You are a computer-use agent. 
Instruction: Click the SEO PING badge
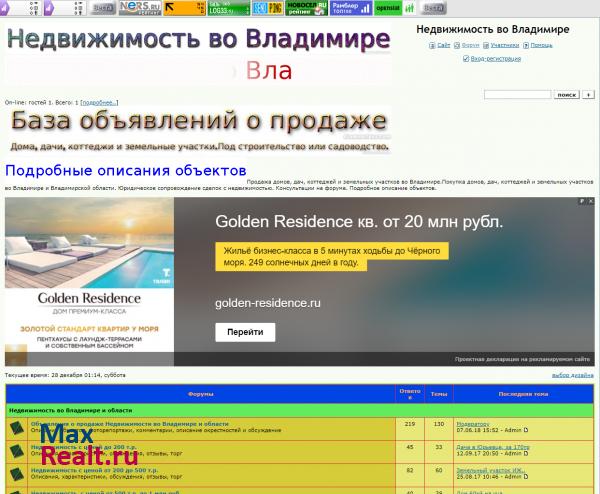pos(268,8)
